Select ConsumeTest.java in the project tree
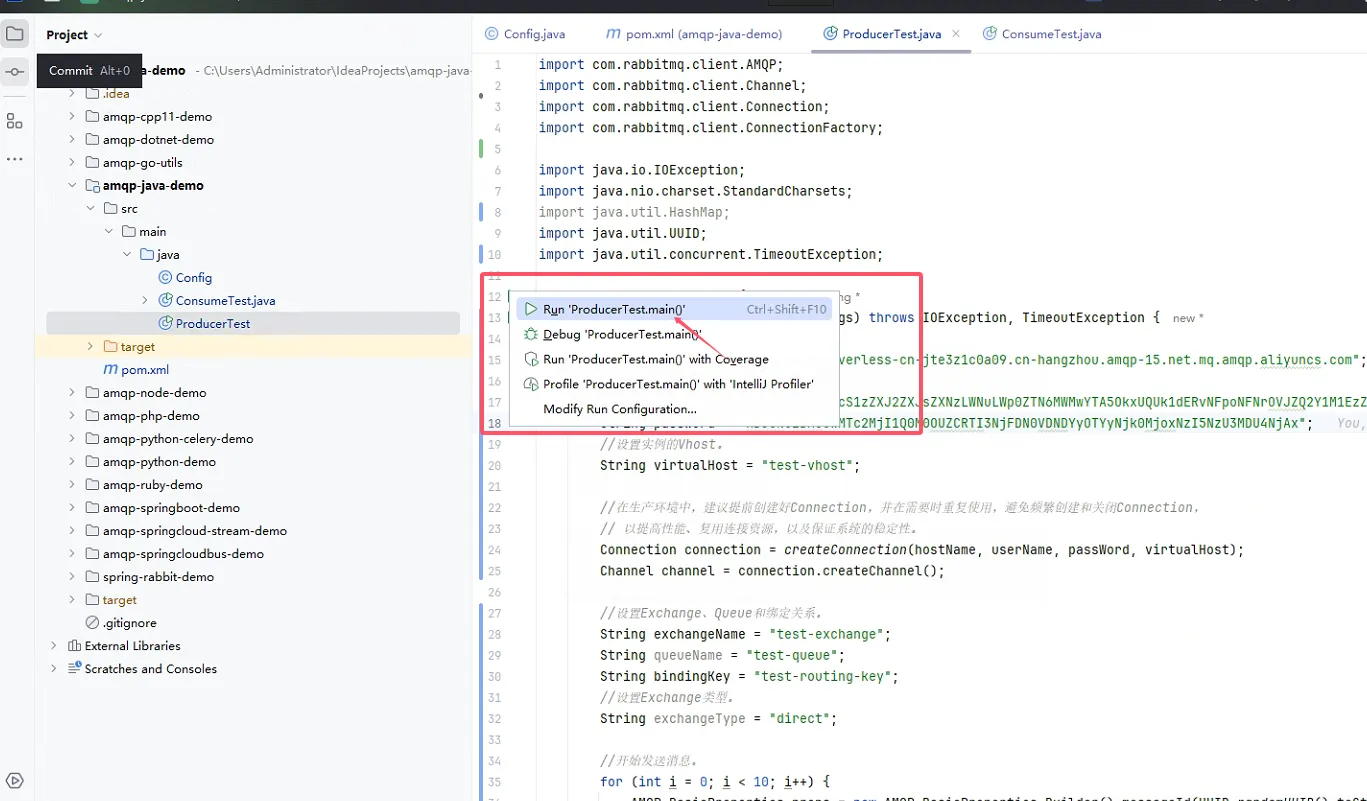 pyautogui.click(x=225, y=301)
